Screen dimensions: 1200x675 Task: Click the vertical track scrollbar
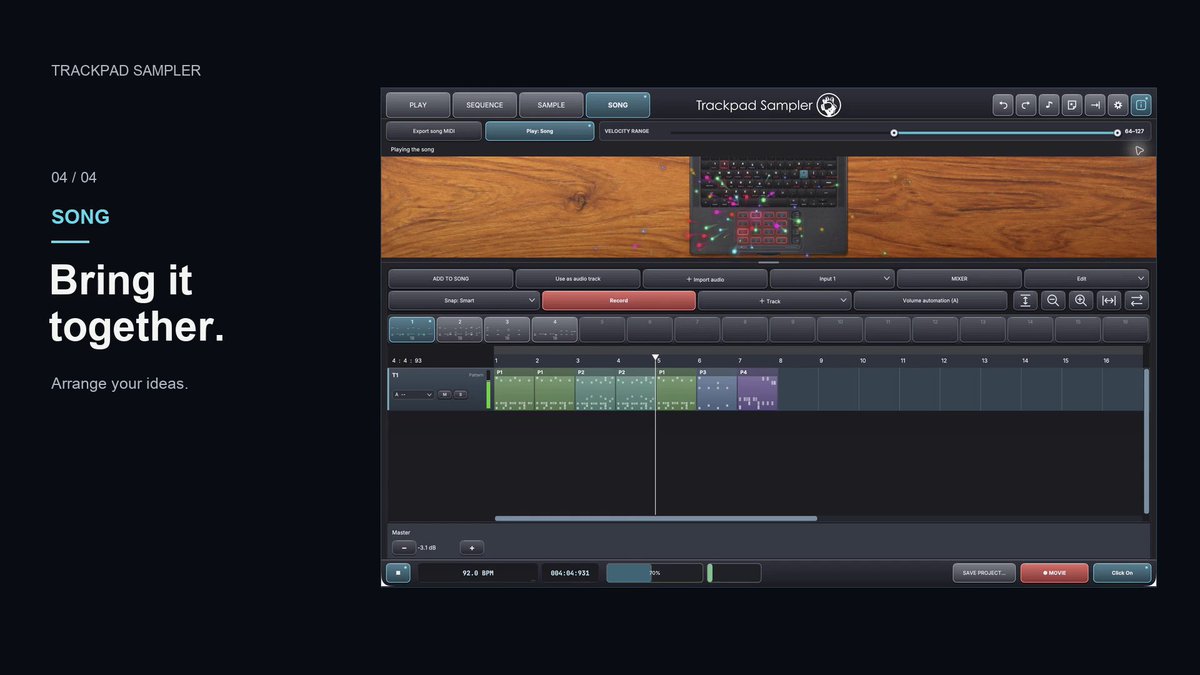1146,442
